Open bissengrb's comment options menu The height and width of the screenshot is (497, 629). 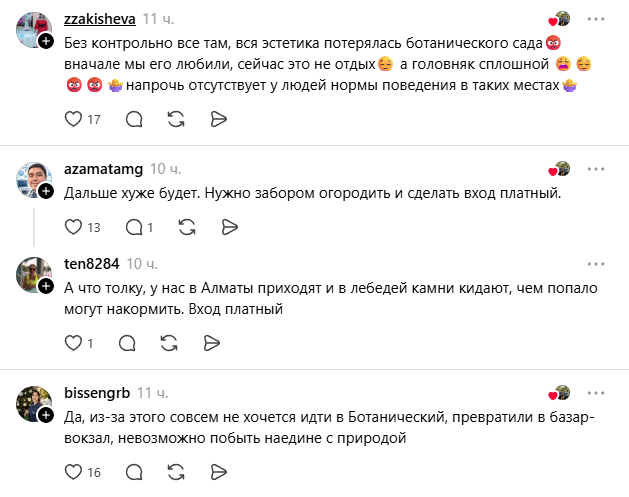tap(596, 393)
